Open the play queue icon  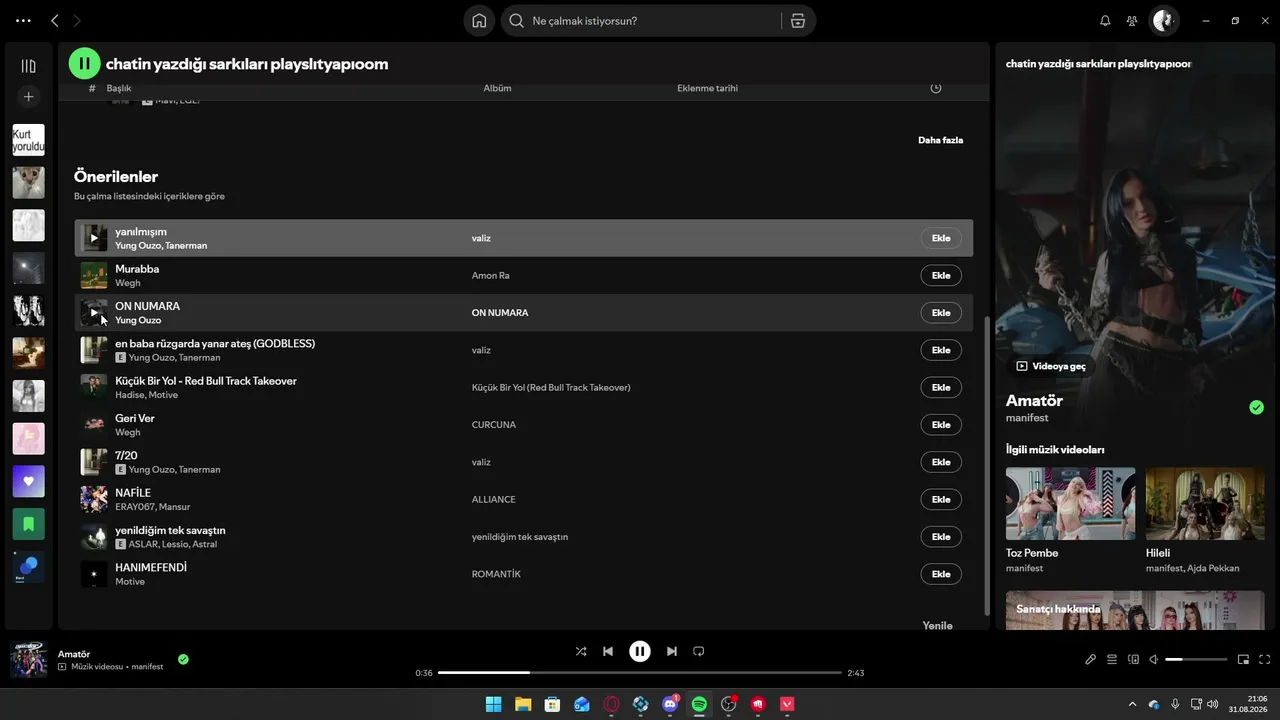[x=1112, y=659]
